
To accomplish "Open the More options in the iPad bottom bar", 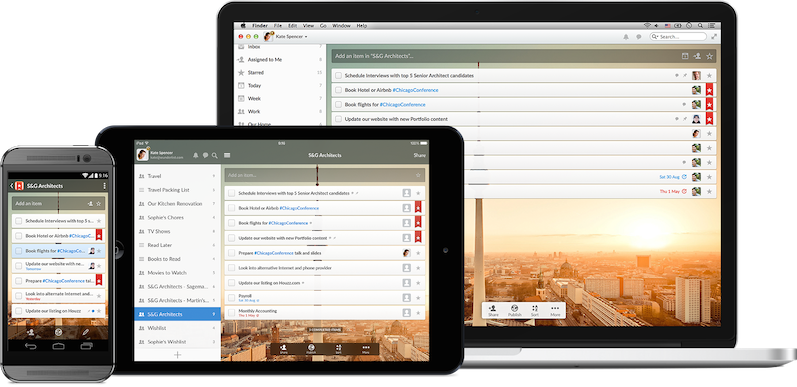I will (365, 349).
